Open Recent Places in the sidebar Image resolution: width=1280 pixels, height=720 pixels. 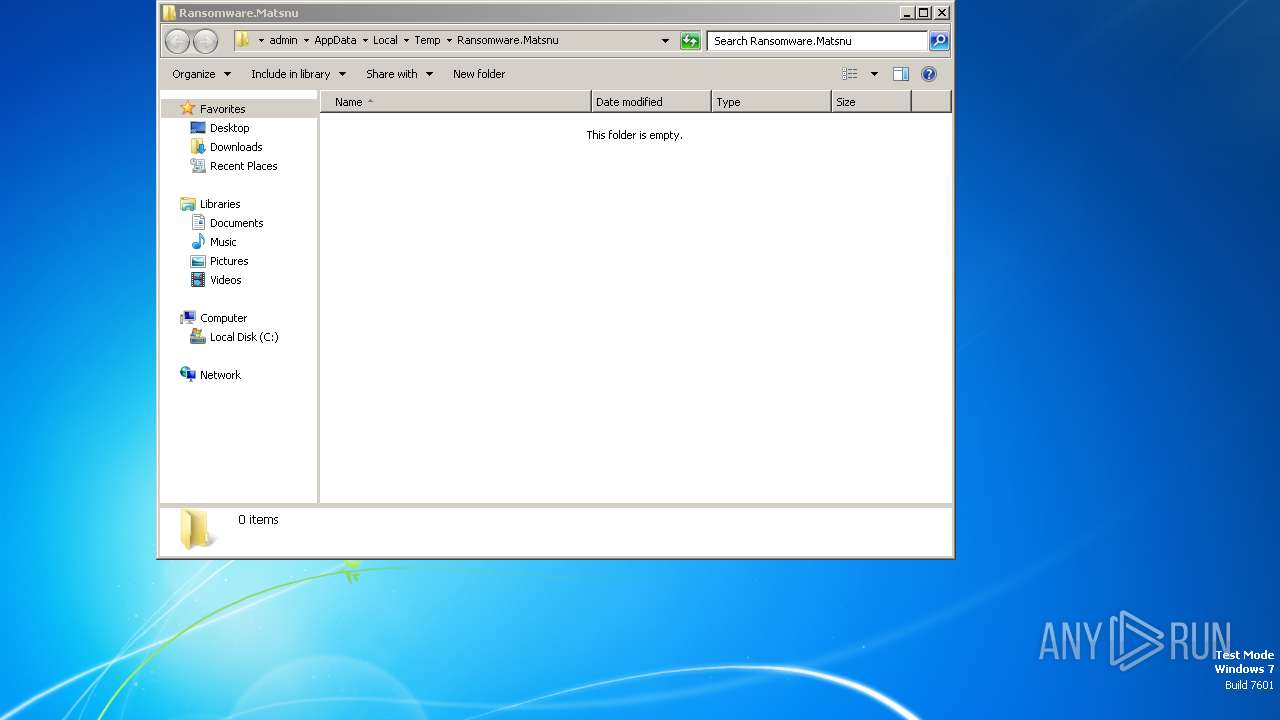coord(243,166)
